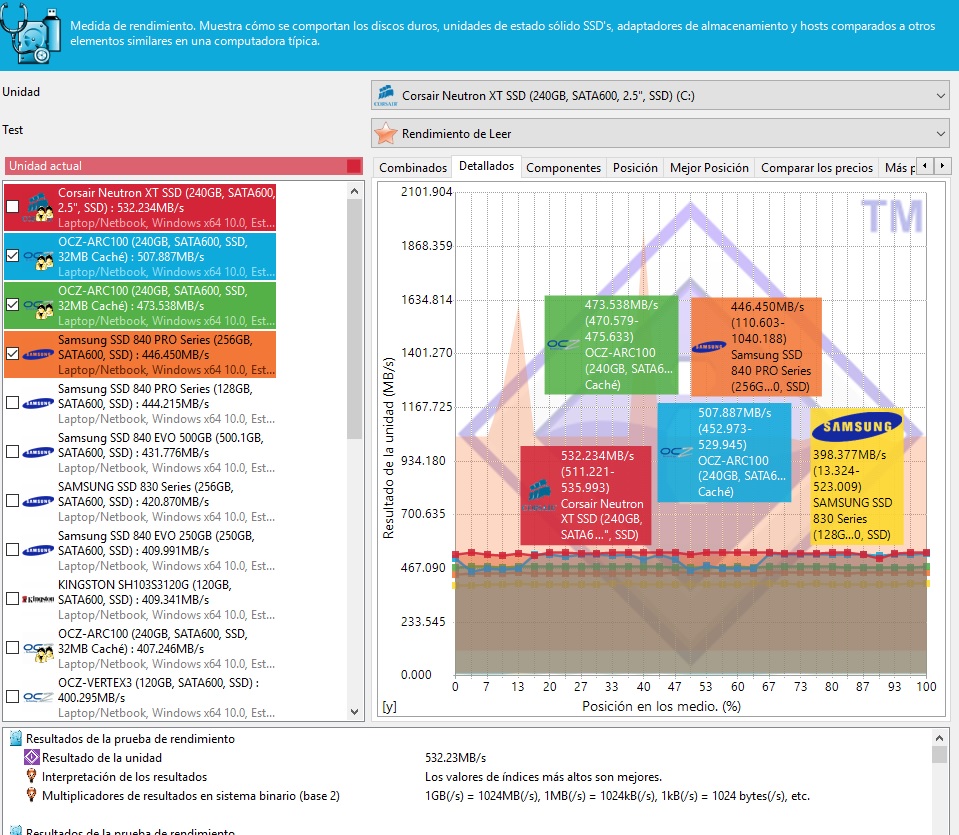959x835 pixels.
Task: Click the star icon in Test dropdown
Action: pyautogui.click(x=386, y=133)
